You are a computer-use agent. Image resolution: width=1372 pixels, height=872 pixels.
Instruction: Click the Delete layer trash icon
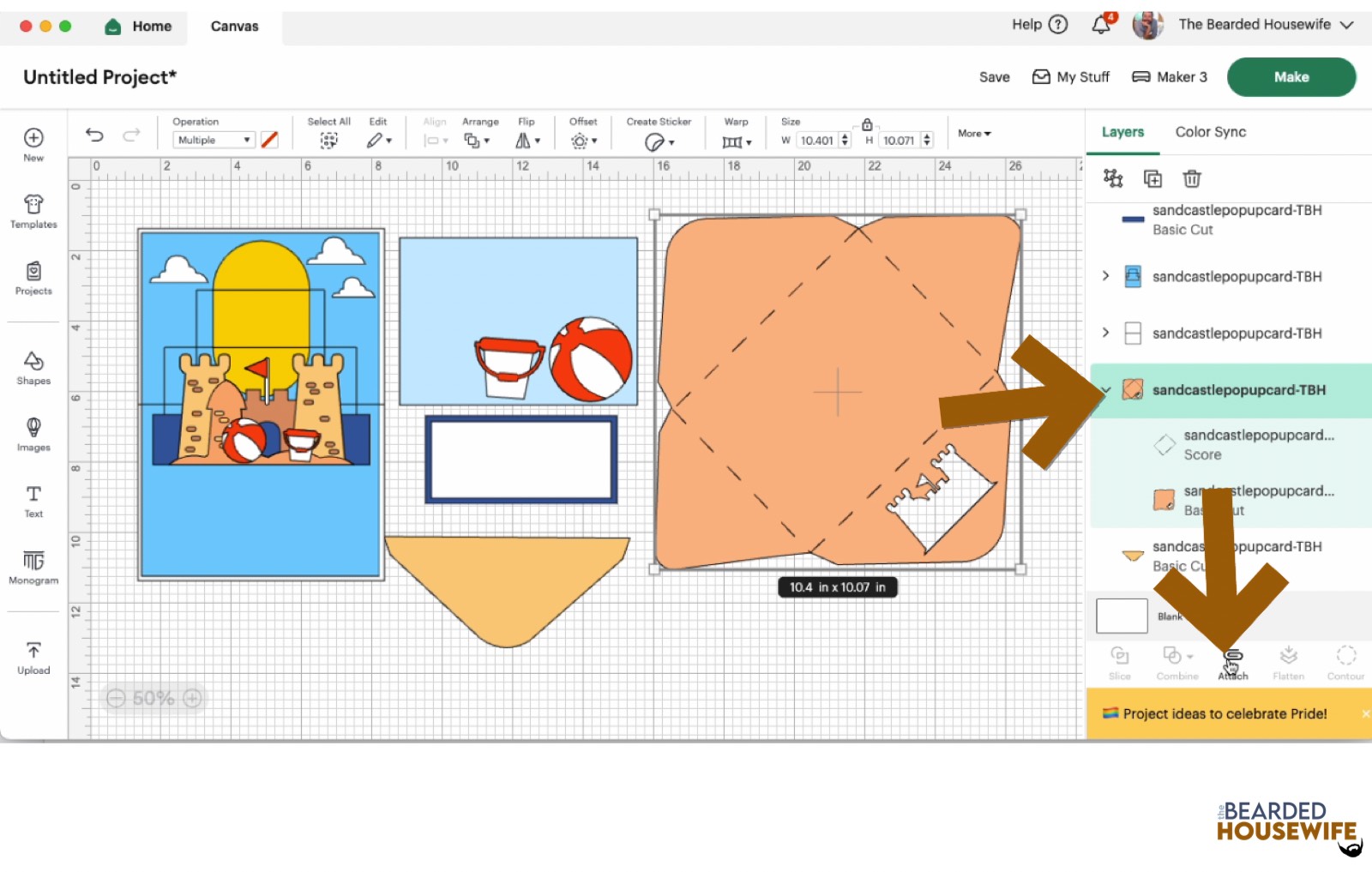[x=1192, y=178]
